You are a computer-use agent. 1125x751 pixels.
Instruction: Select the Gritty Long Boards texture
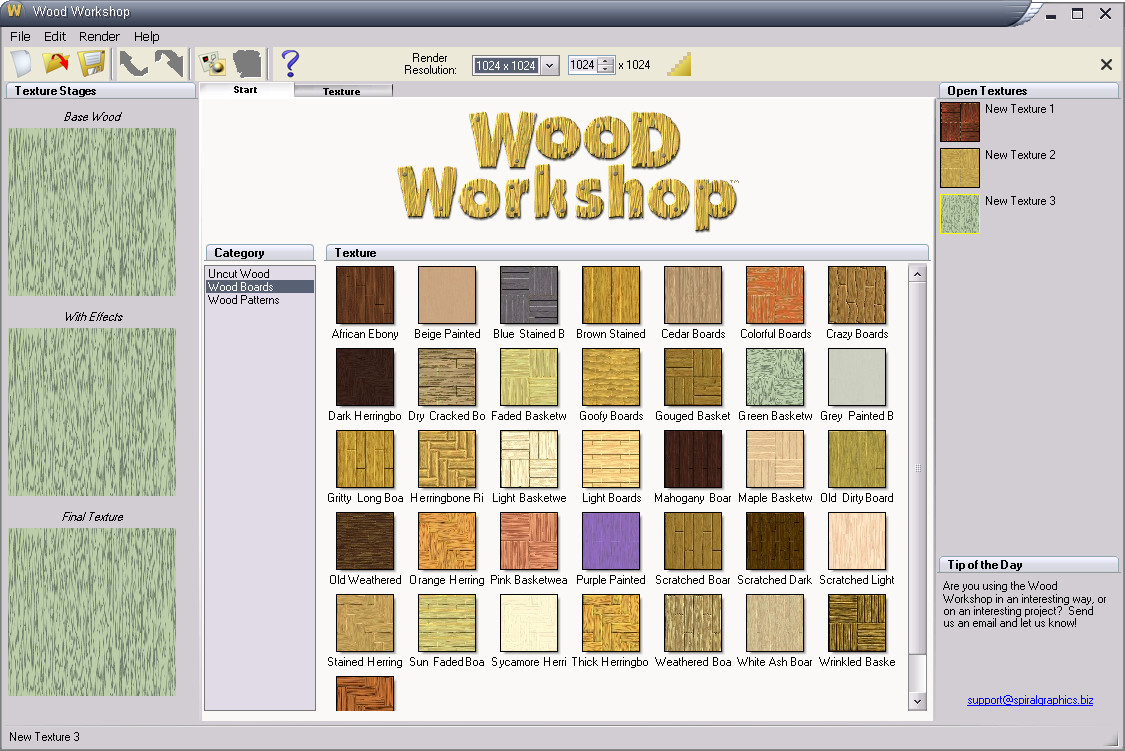(x=365, y=459)
